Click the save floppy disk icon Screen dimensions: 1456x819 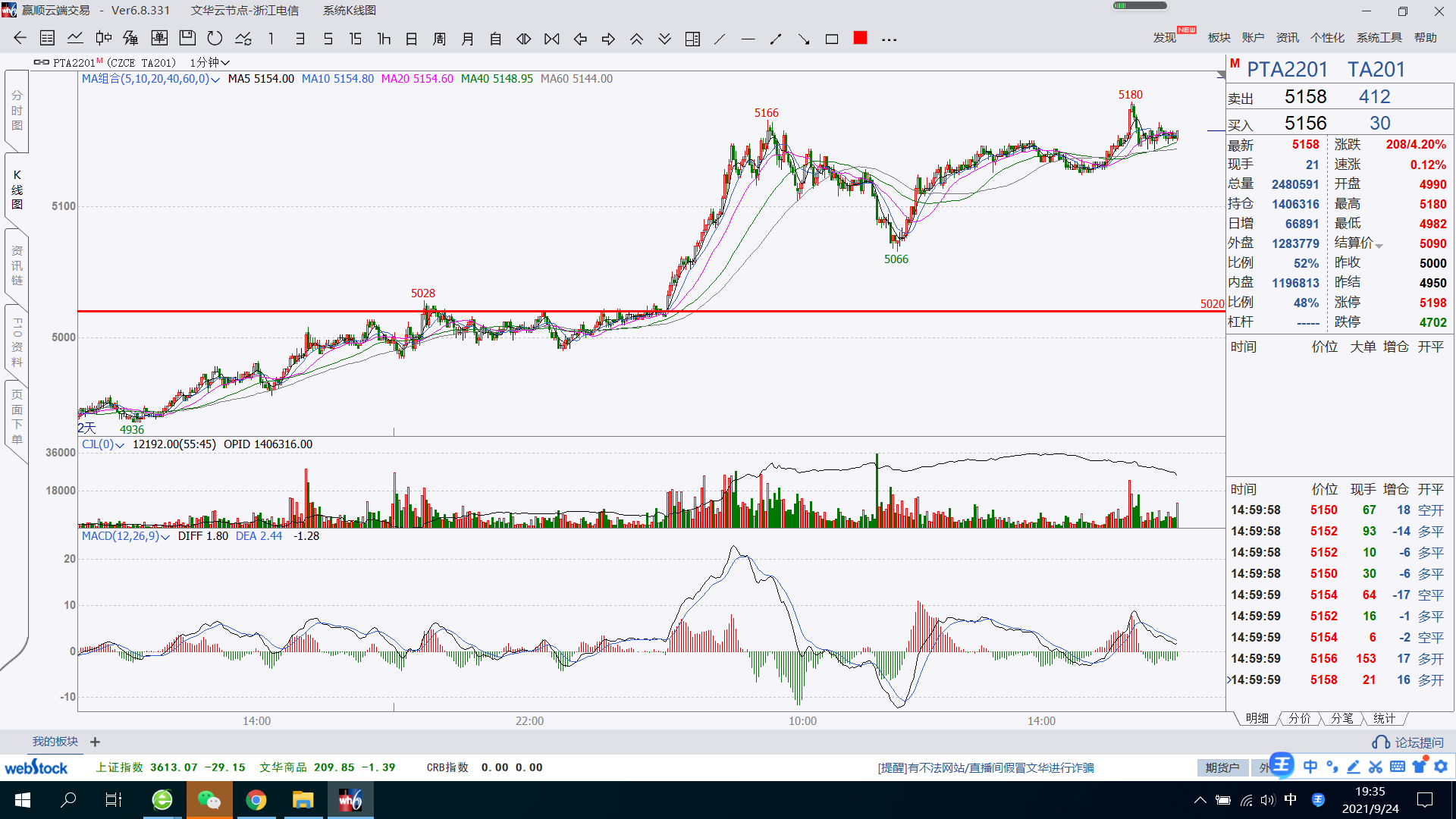187,39
